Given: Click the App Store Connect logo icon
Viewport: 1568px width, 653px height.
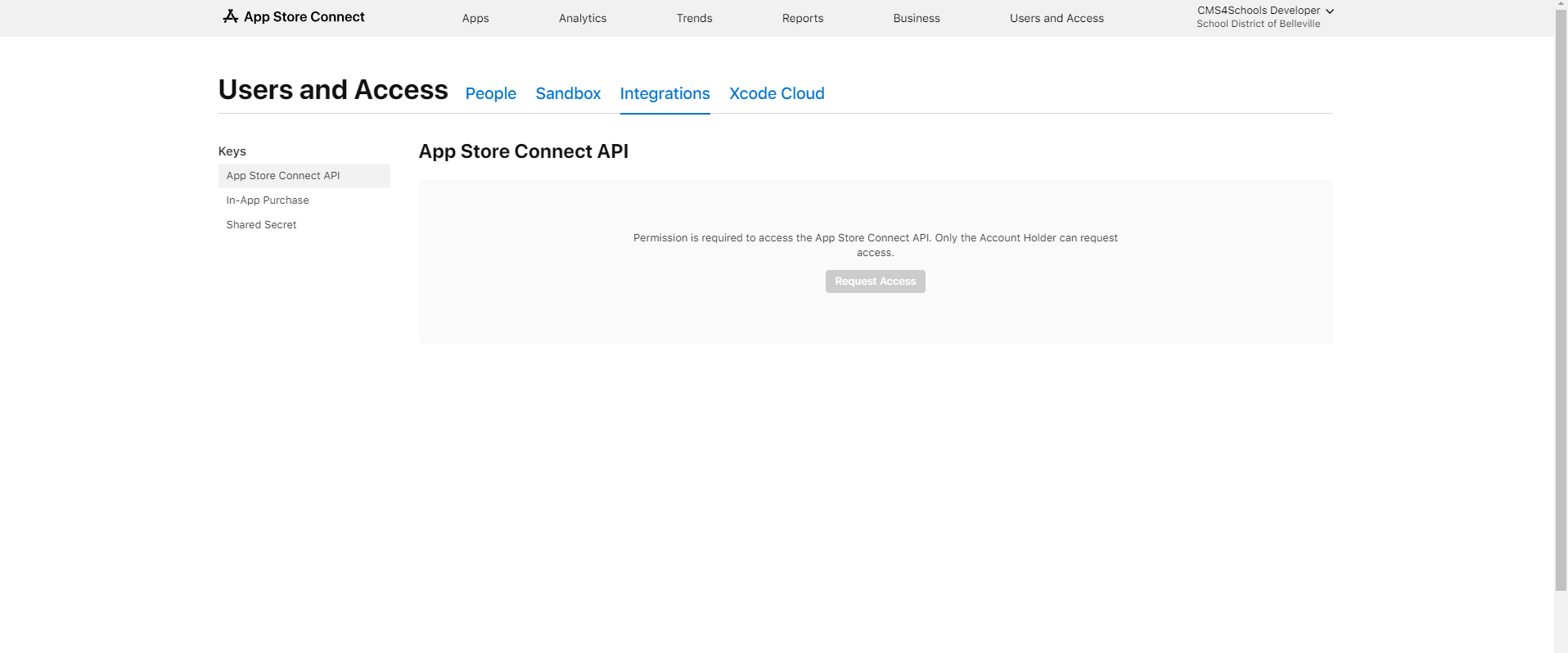Looking at the screenshot, I should (230, 16).
